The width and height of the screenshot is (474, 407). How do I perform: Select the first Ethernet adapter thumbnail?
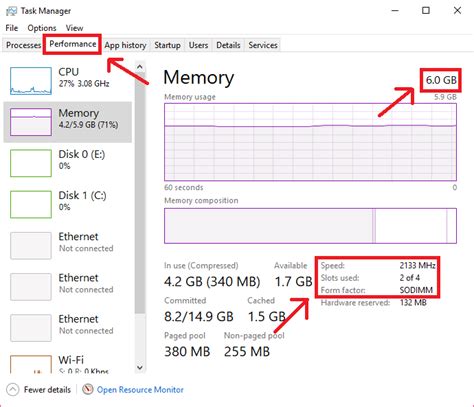(31, 245)
